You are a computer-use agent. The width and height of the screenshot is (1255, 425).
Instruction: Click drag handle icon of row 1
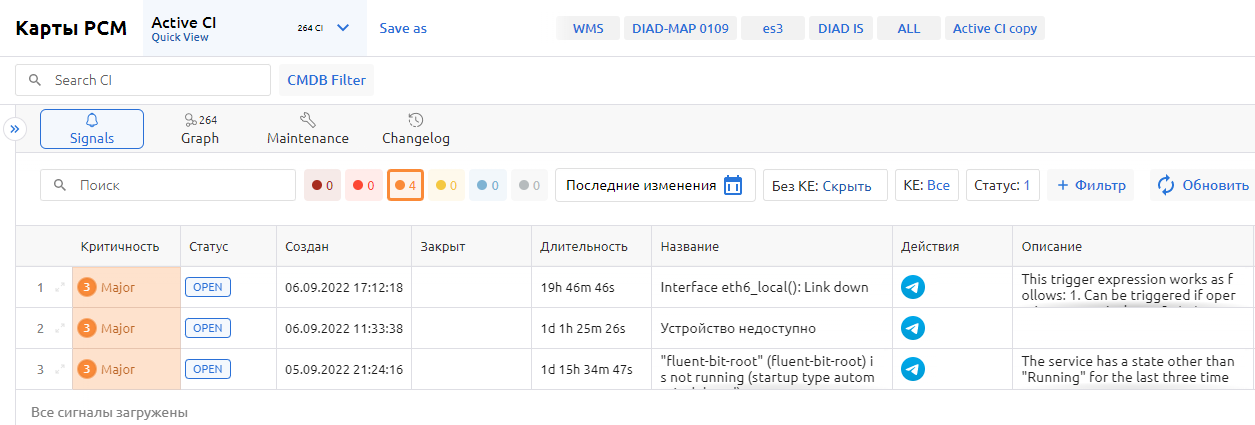pos(60,288)
